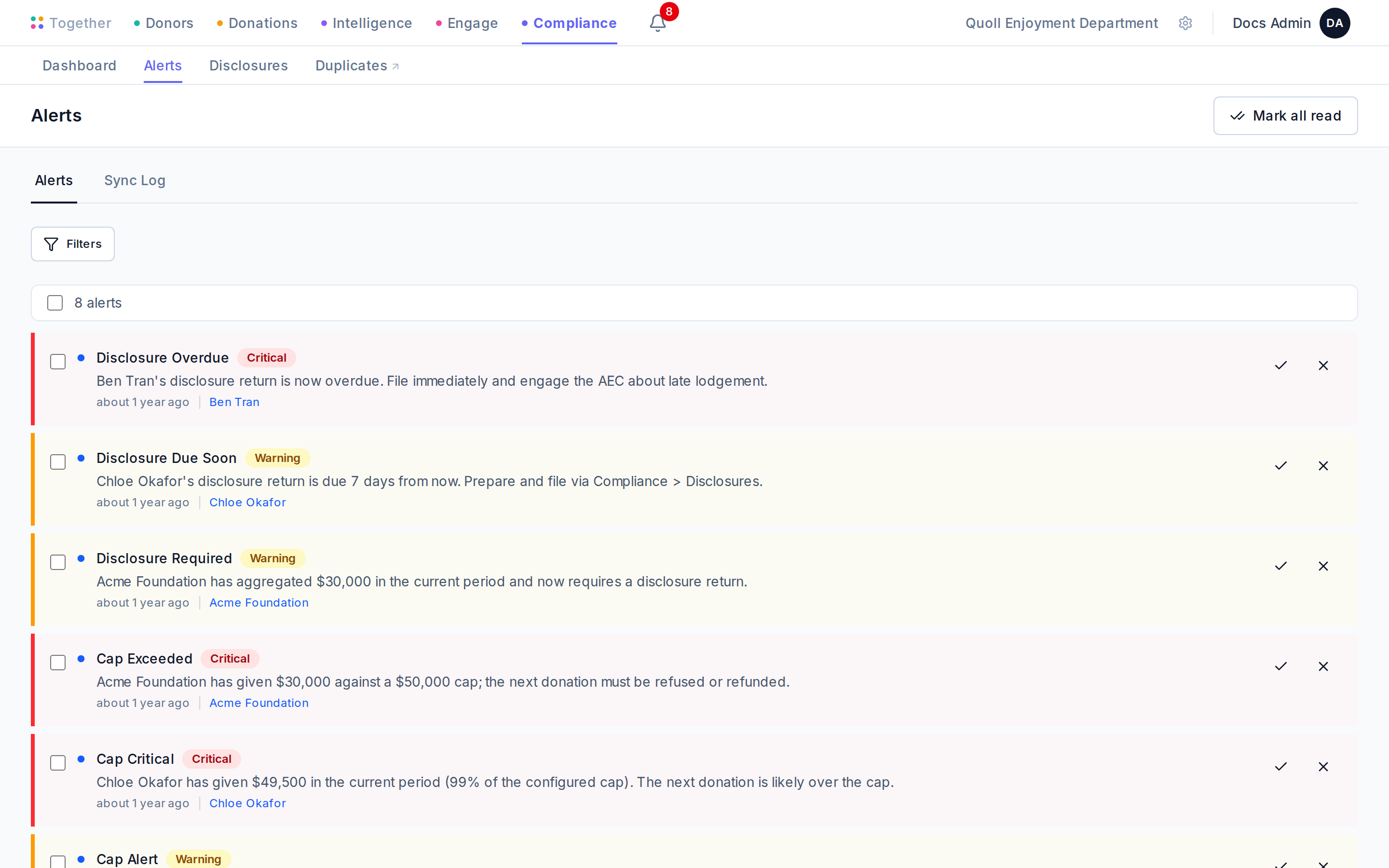Click Quoll Enjoyment Department name
The height and width of the screenshot is (868, 1389).
pyautogui.click(x=1061, y=23)
